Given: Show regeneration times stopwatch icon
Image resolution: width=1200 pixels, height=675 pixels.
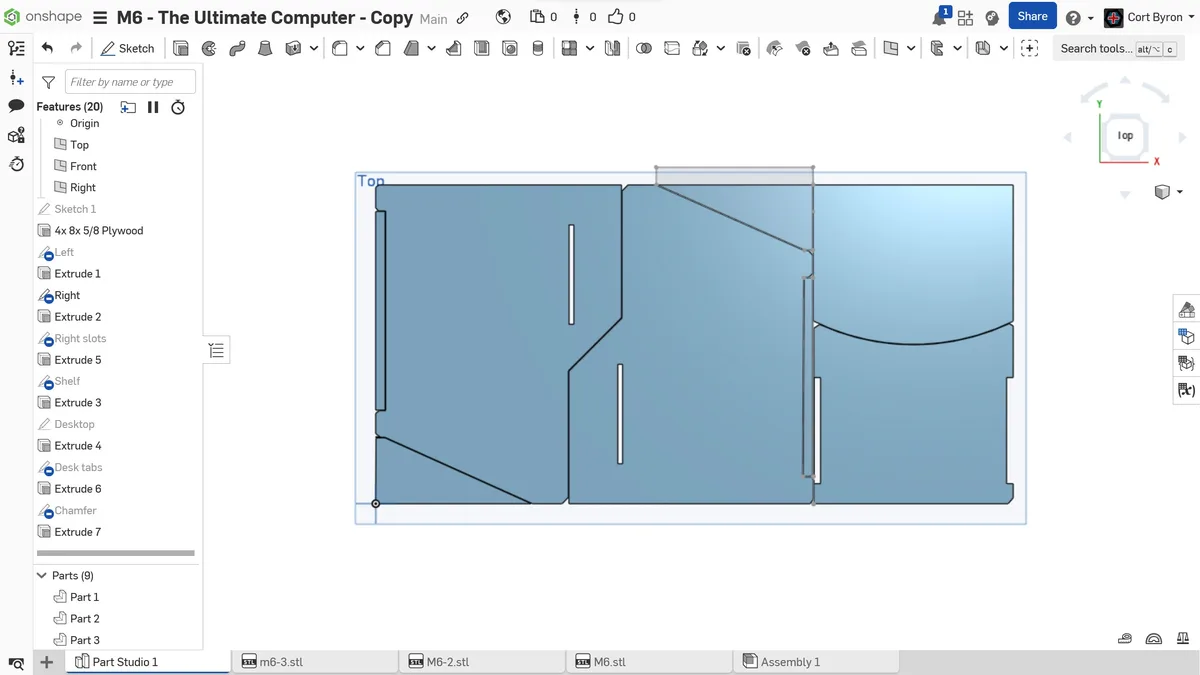Looking at the screenshot, I should pyautogui.click(x=178, y=107).
